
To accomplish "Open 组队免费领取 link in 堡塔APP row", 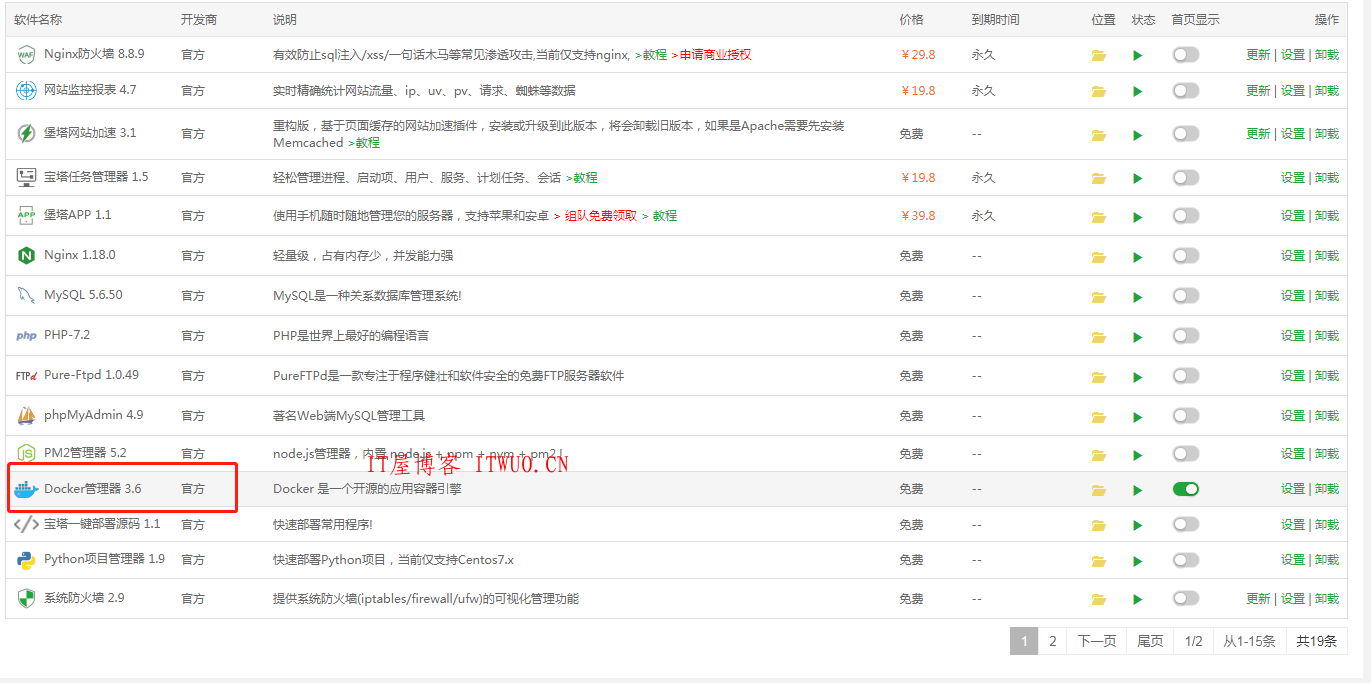I will click(x=600, y=216).
